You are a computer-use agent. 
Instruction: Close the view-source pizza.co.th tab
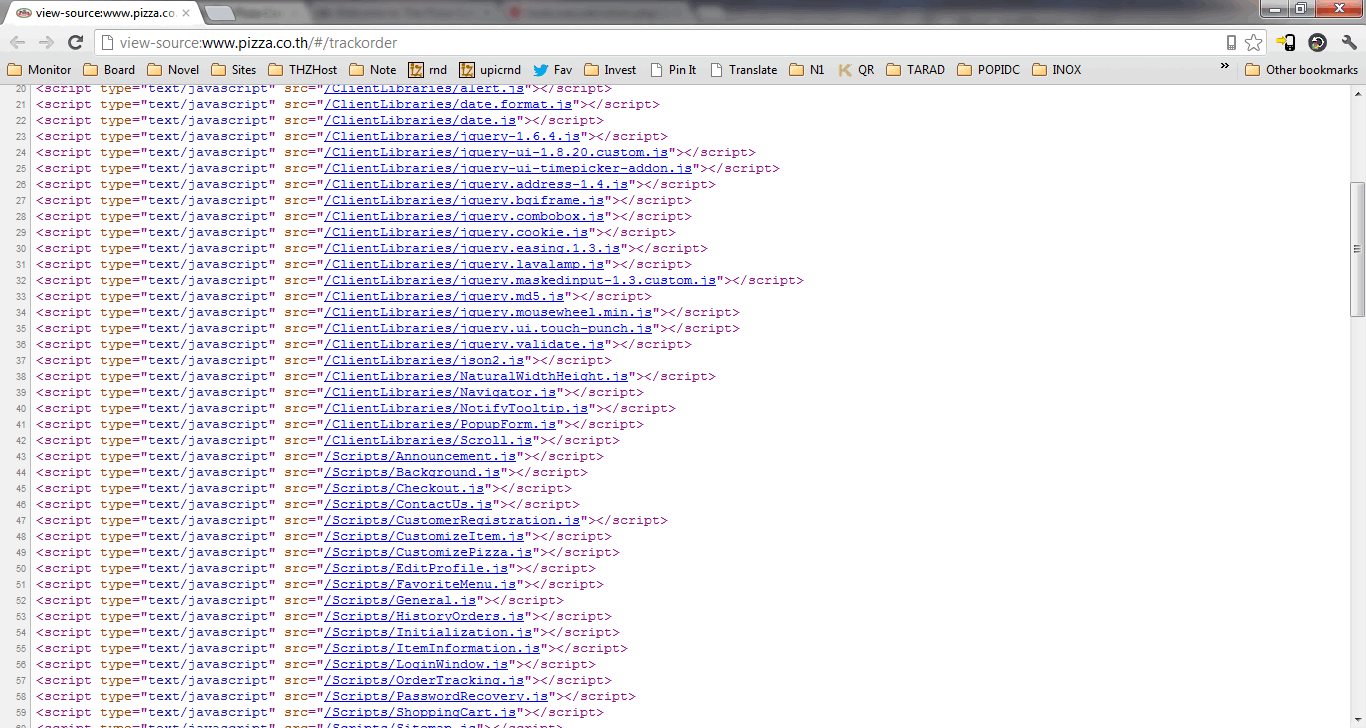point(185,13)
